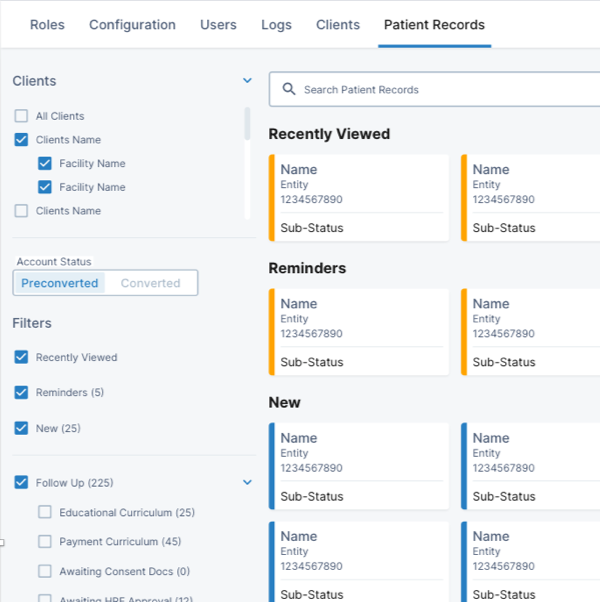Select the Converted account status

point(150,283)
